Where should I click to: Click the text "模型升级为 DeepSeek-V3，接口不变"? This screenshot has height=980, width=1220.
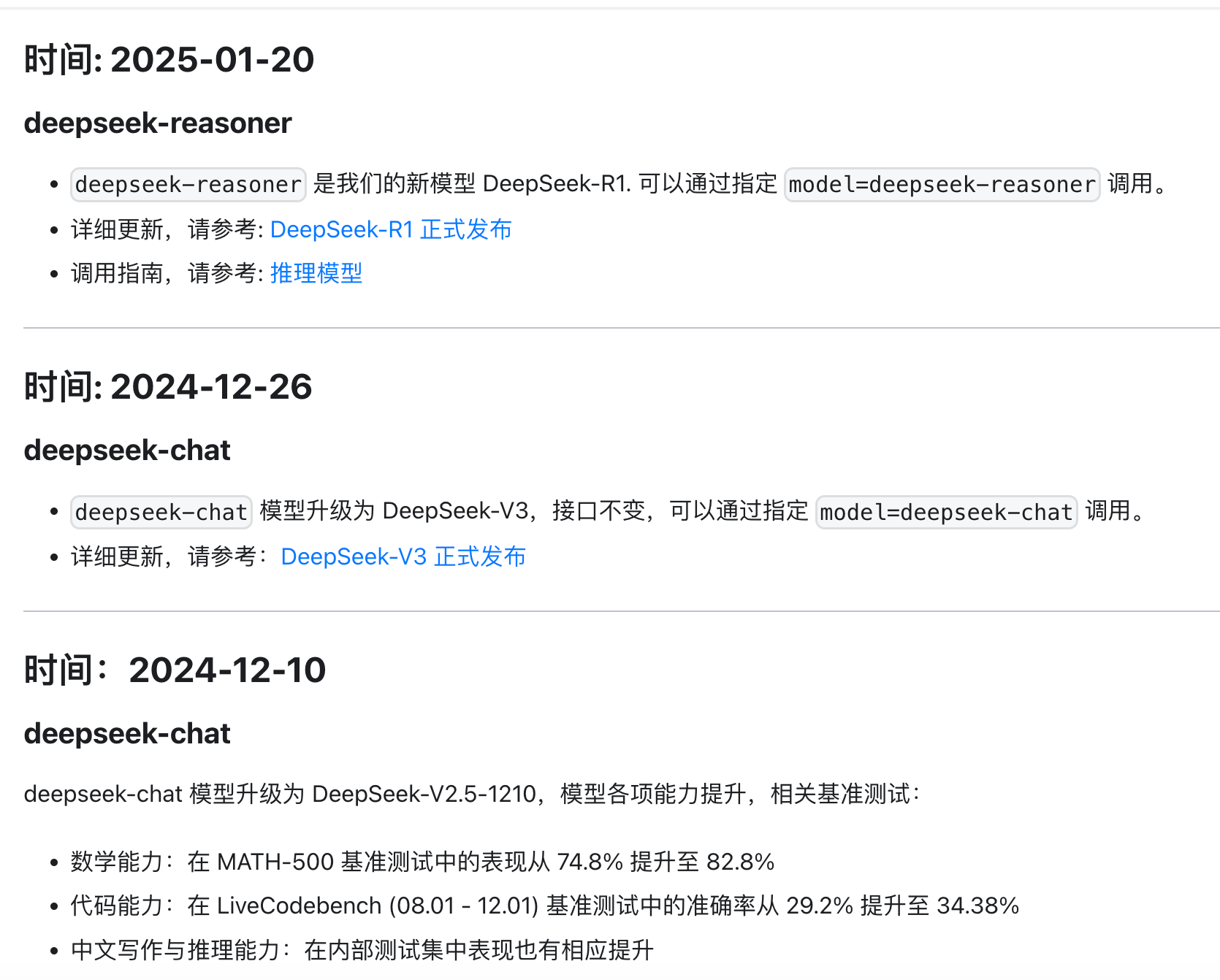click(453, 511)
